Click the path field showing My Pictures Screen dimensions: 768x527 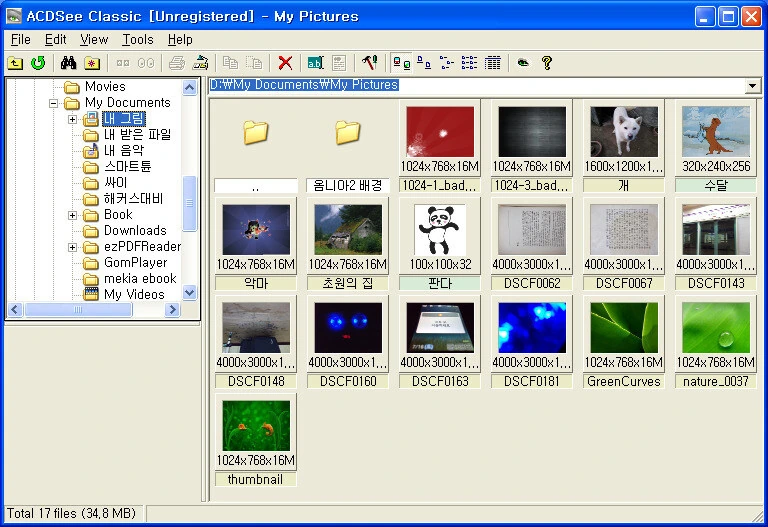coord(476,85)
